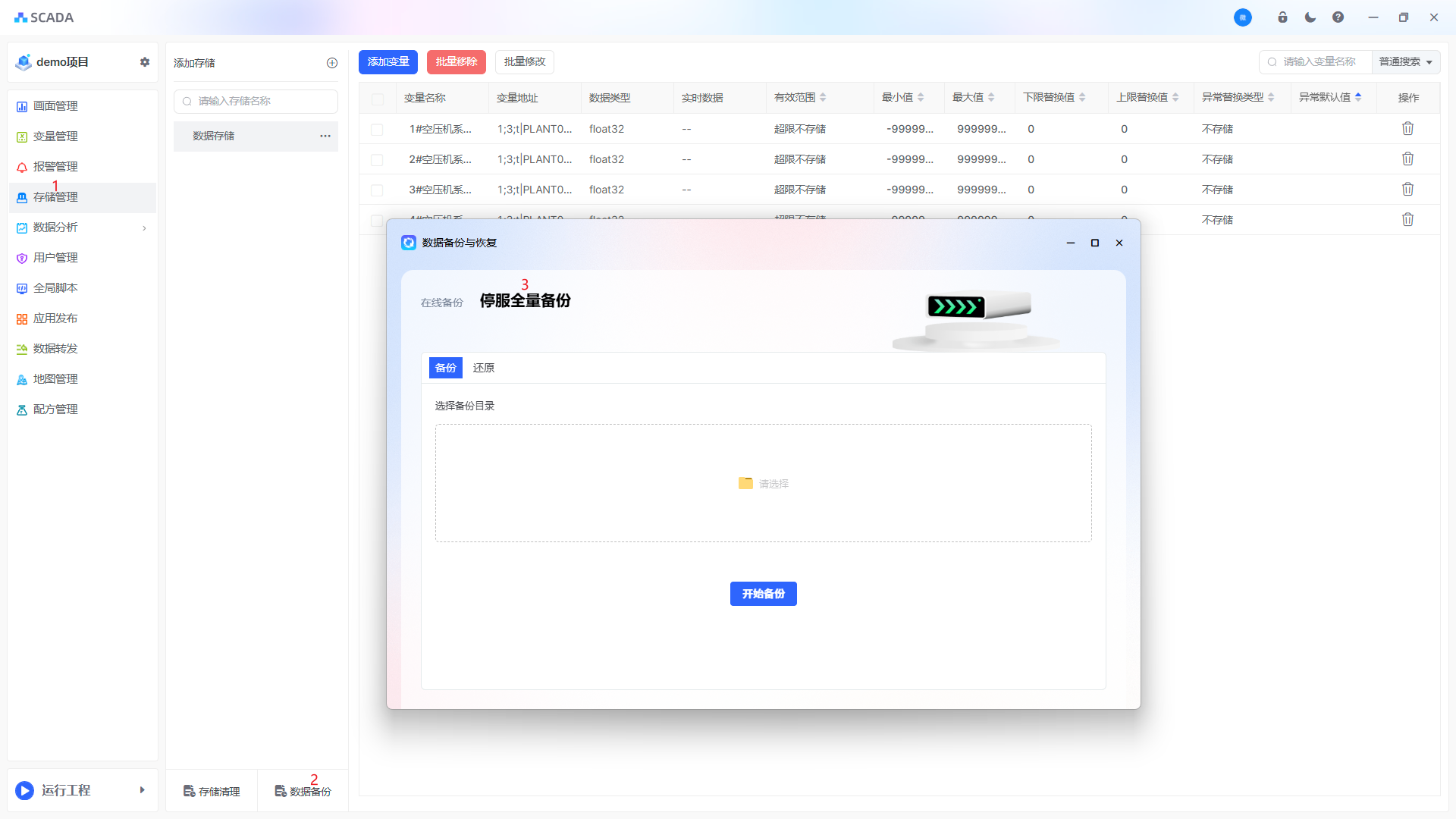Click the 开始备份 button

pos(763,594)
